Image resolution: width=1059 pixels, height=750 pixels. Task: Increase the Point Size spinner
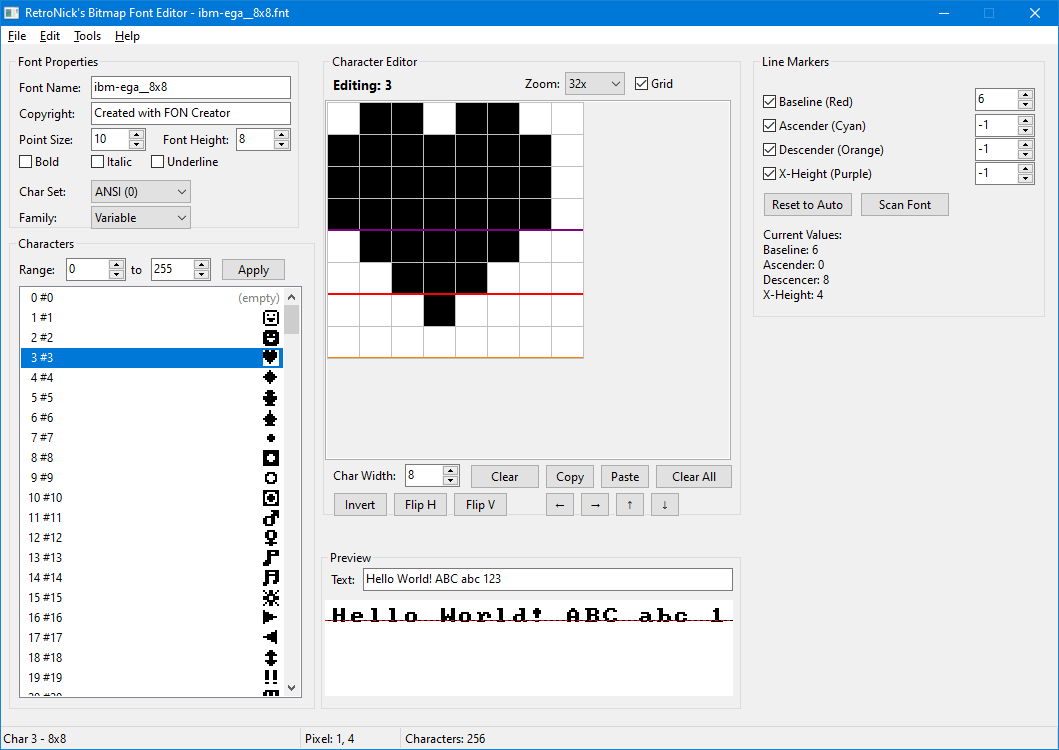click(136, 134)
